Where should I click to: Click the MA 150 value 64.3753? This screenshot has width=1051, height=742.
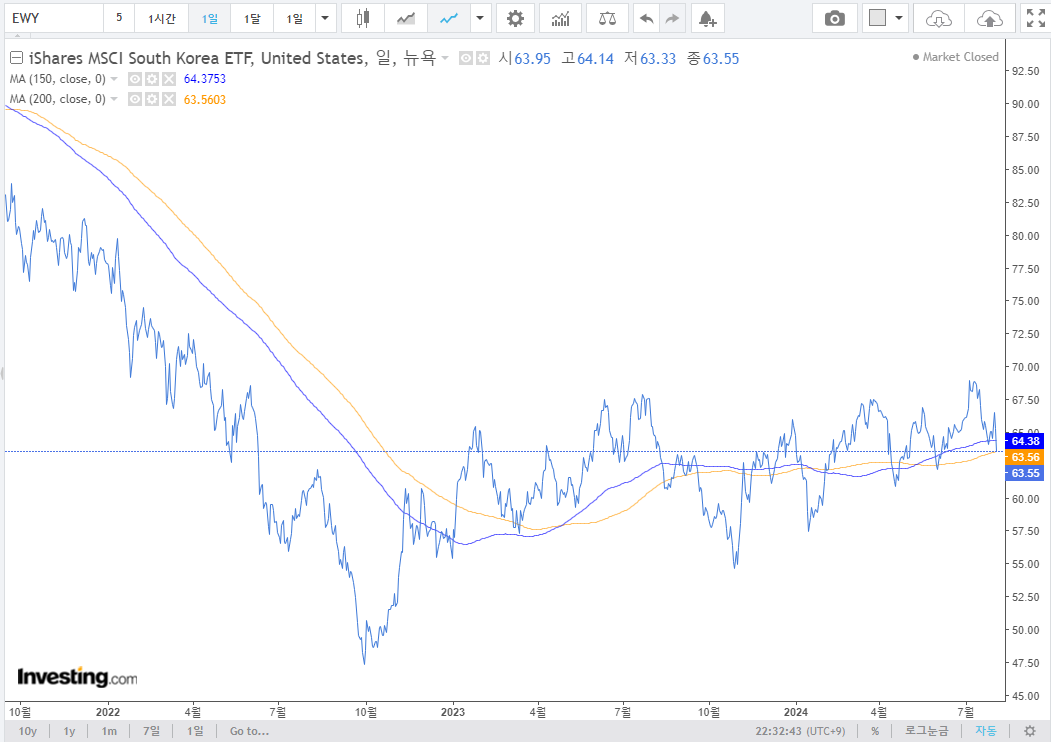204,79
